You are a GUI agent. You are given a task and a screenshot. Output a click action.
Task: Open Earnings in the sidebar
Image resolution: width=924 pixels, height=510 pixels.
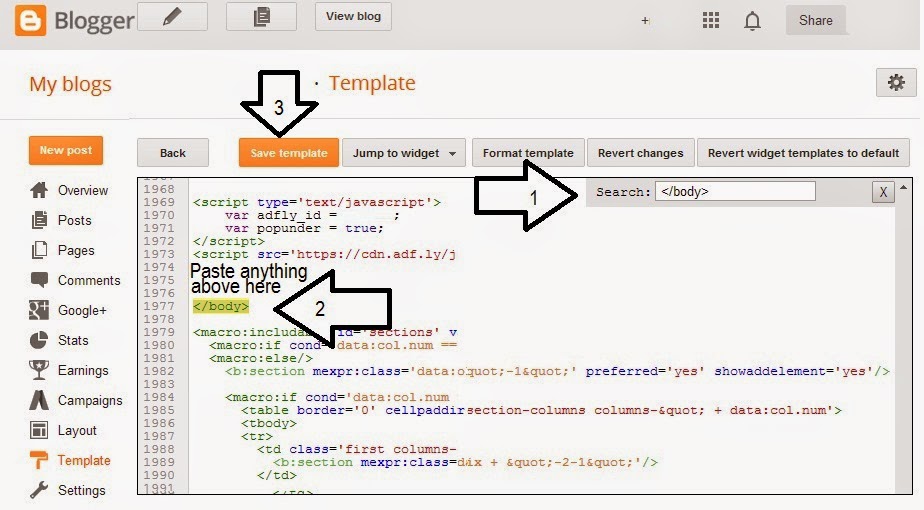point(83,371)
